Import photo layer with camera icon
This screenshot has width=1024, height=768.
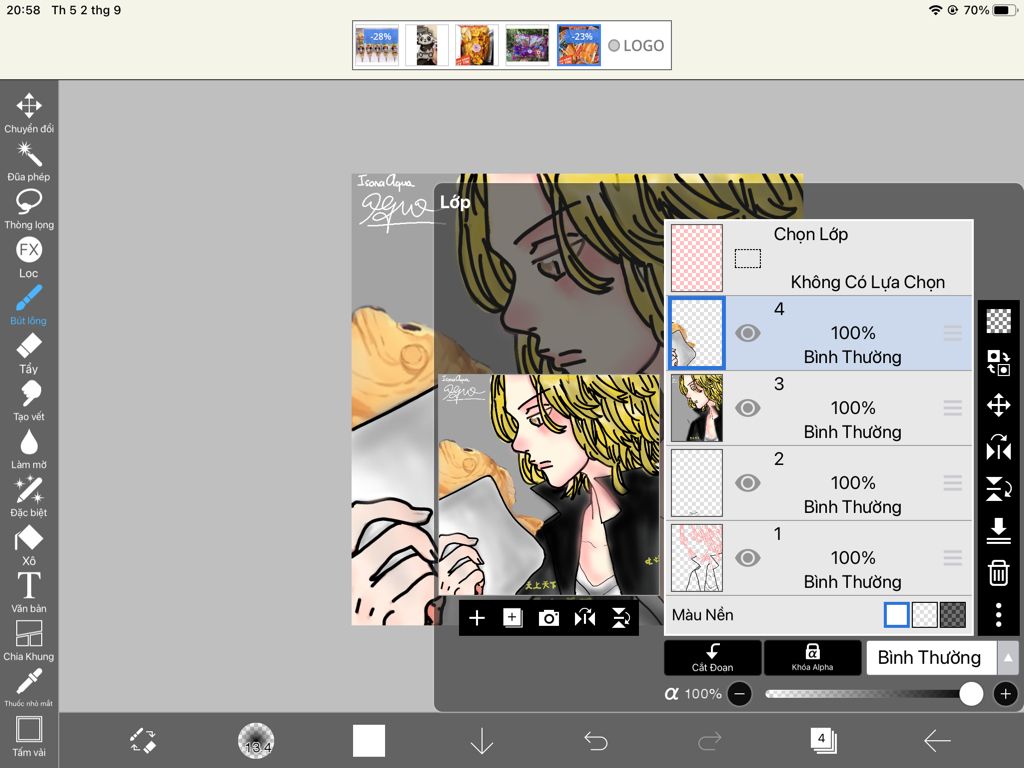[549, 618]
